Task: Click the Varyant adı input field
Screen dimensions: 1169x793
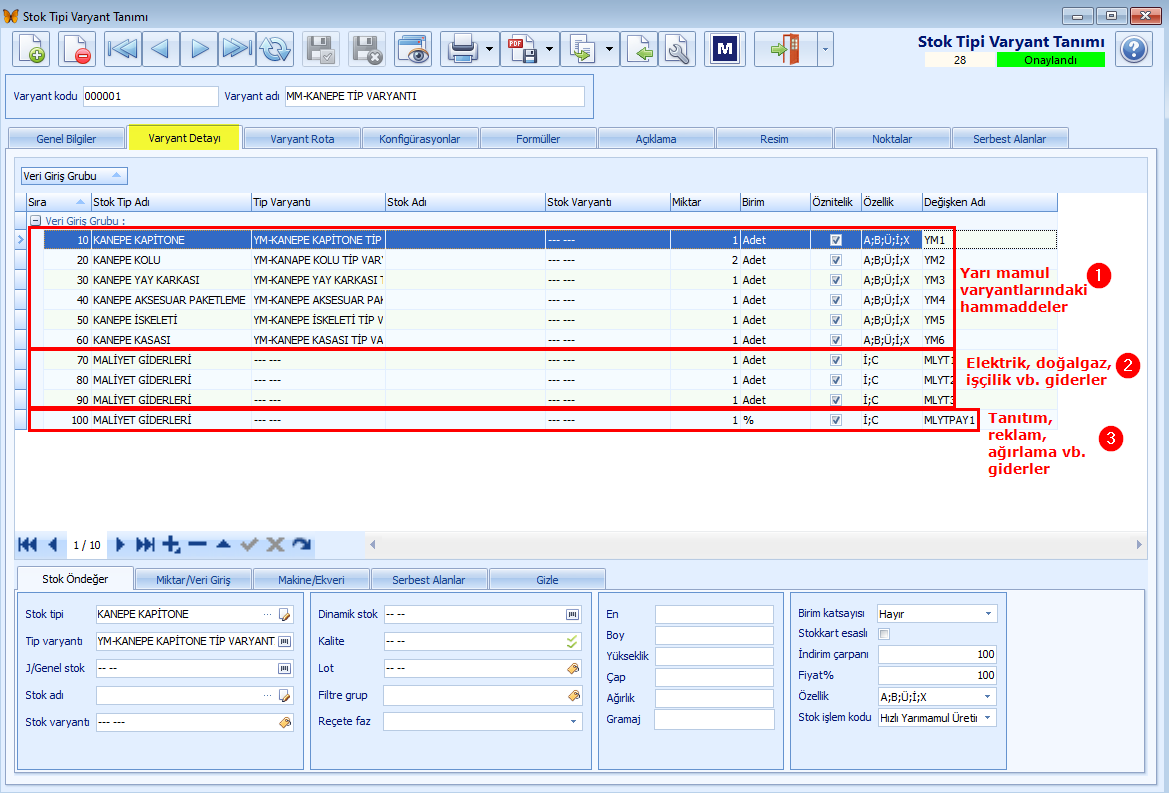Action: coord(435,96)
